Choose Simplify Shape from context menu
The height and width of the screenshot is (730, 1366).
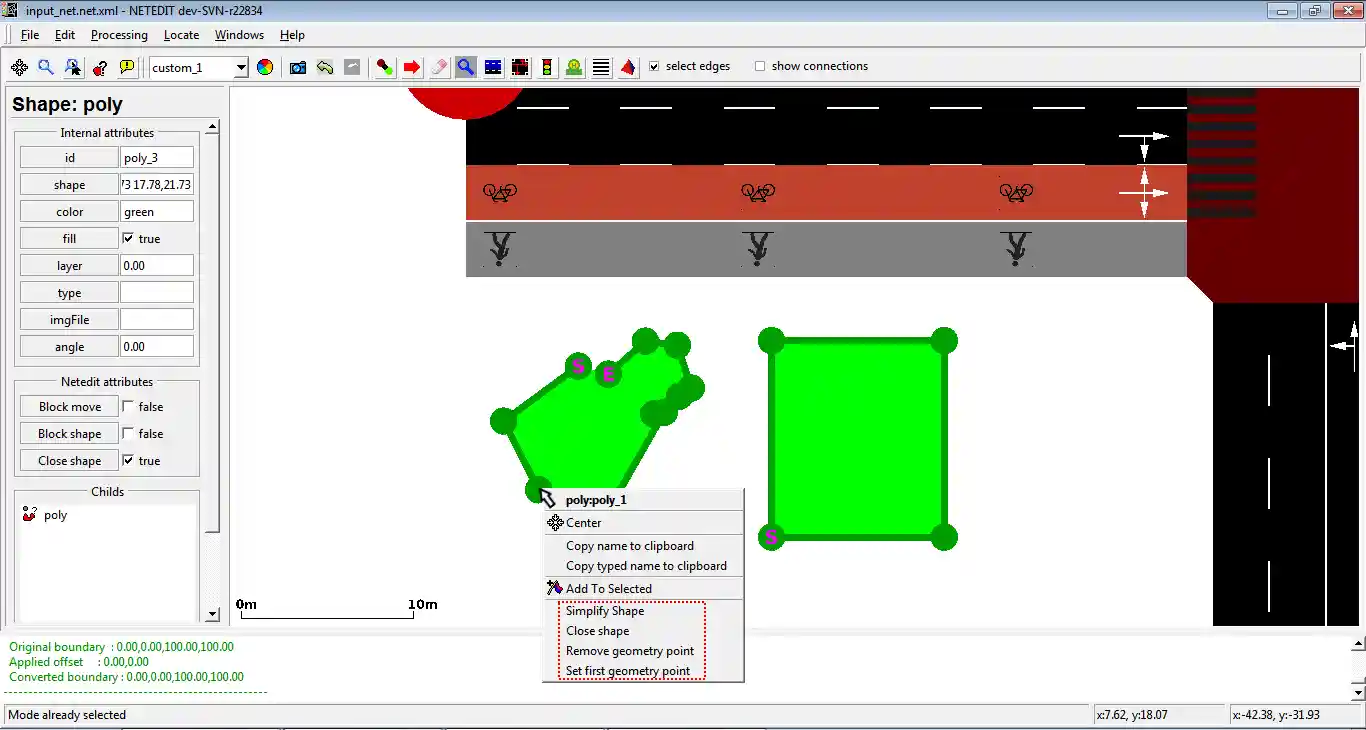click(605, 611)
